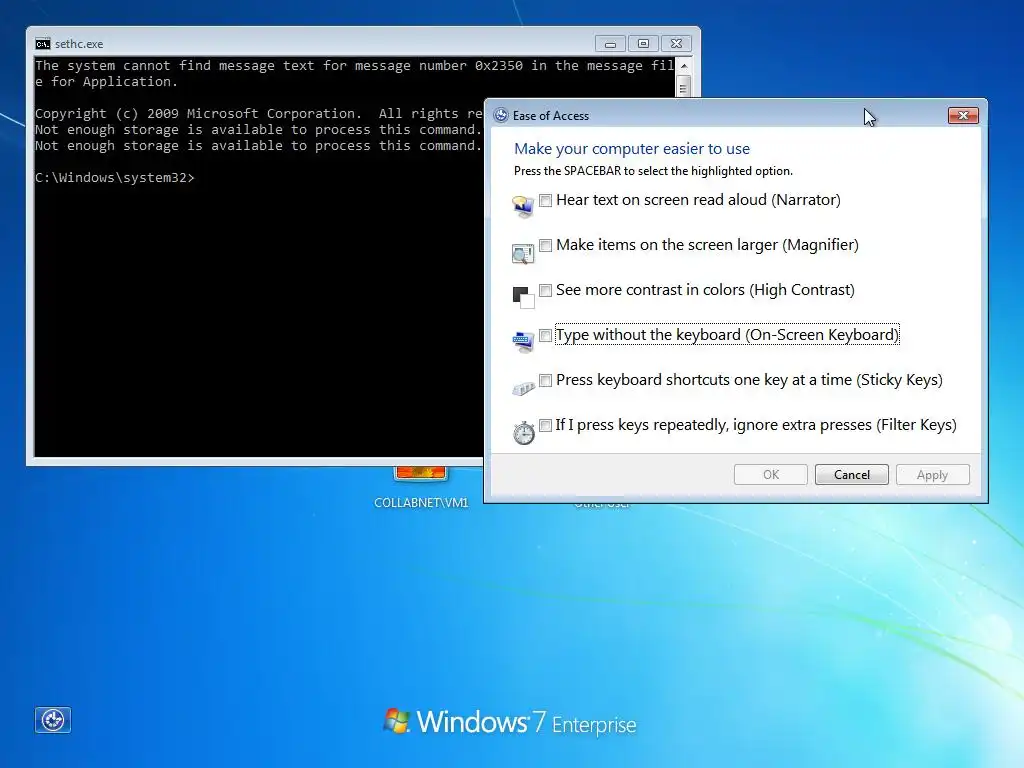Click the sethc.exe console title bar icon
This screenshot has width=1024, height=768.
click(x=42, y=44)
